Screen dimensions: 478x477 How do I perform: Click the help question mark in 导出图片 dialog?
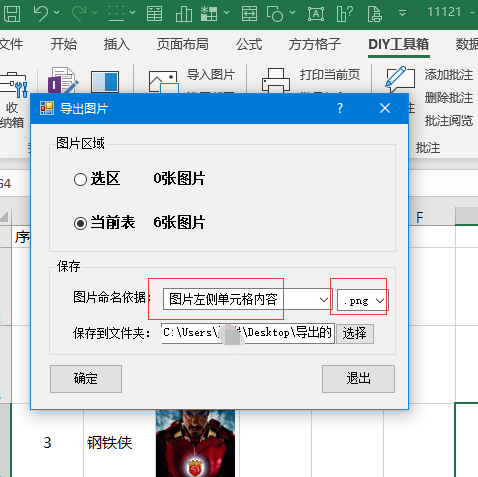click(340, 108)
